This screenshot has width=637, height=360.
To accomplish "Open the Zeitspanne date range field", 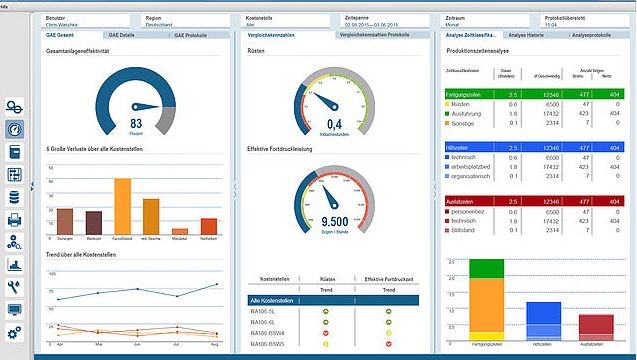I will click(x=385, y=22).
